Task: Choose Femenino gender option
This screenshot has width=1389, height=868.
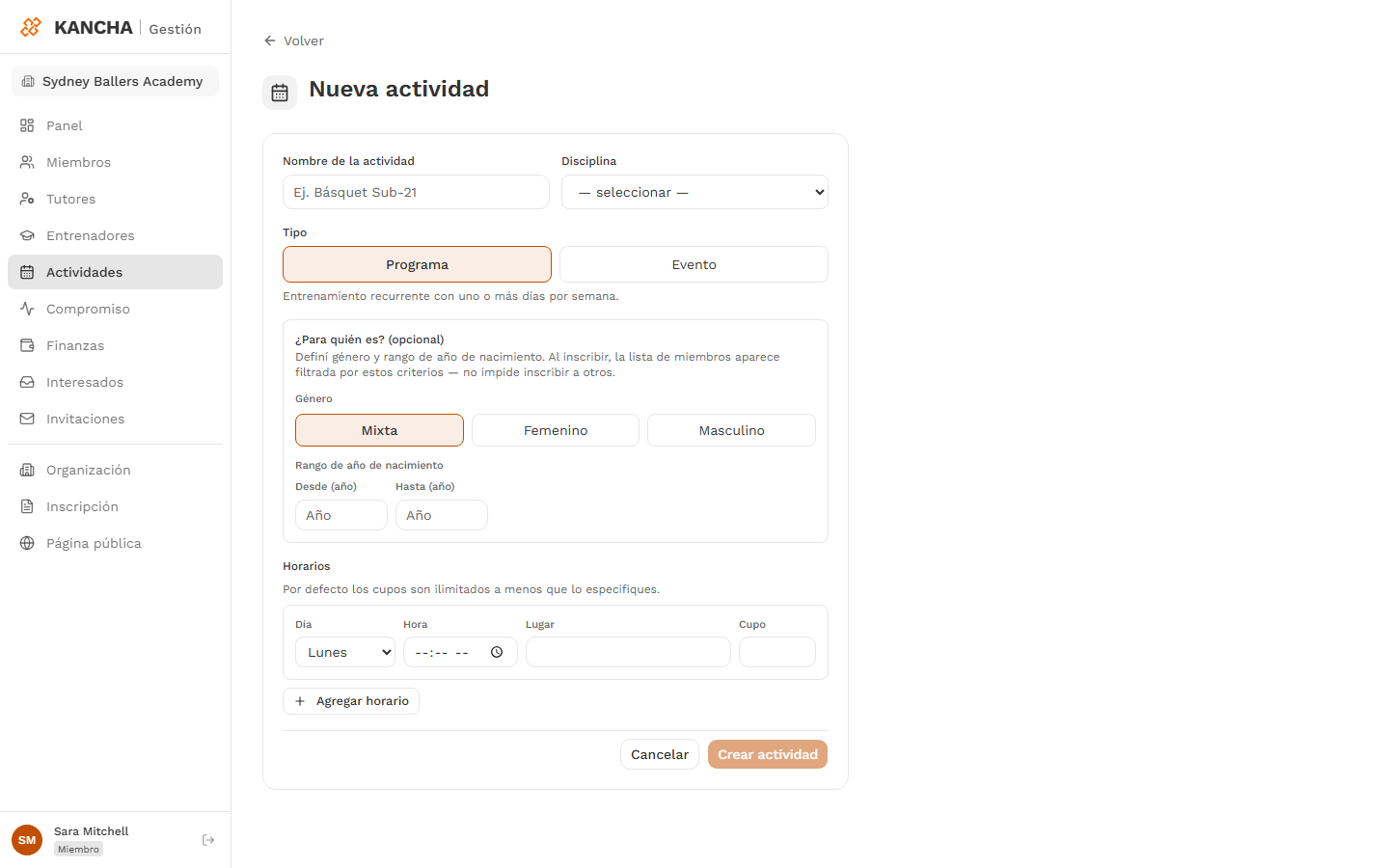Action: click(556, 430)
